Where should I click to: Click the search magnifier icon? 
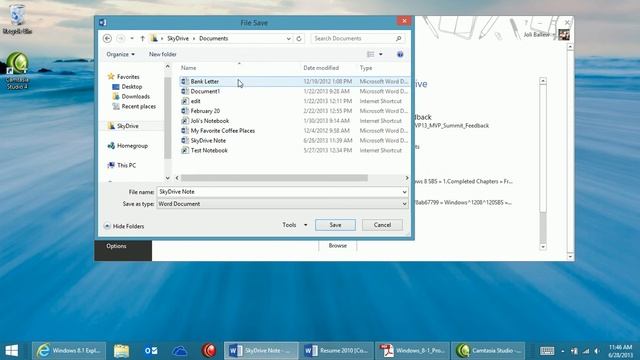[399, 38]
